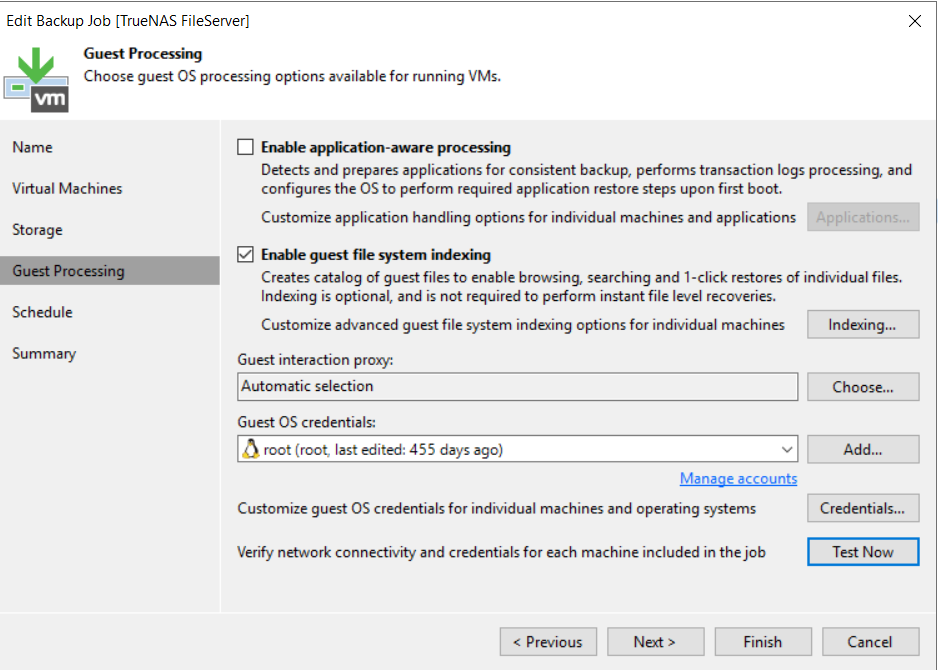This screenshot has height=670, width=938.
Task: Click the Finish button
Action: click(763, 642)
